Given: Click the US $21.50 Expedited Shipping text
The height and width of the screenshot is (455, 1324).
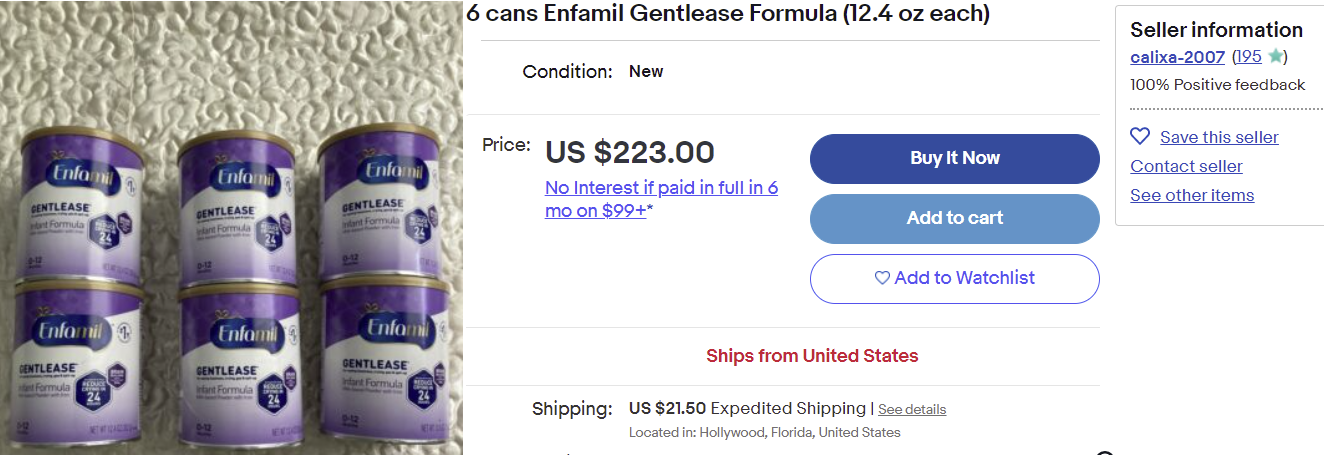Looking at the screenshot, I should click(747, 408).
